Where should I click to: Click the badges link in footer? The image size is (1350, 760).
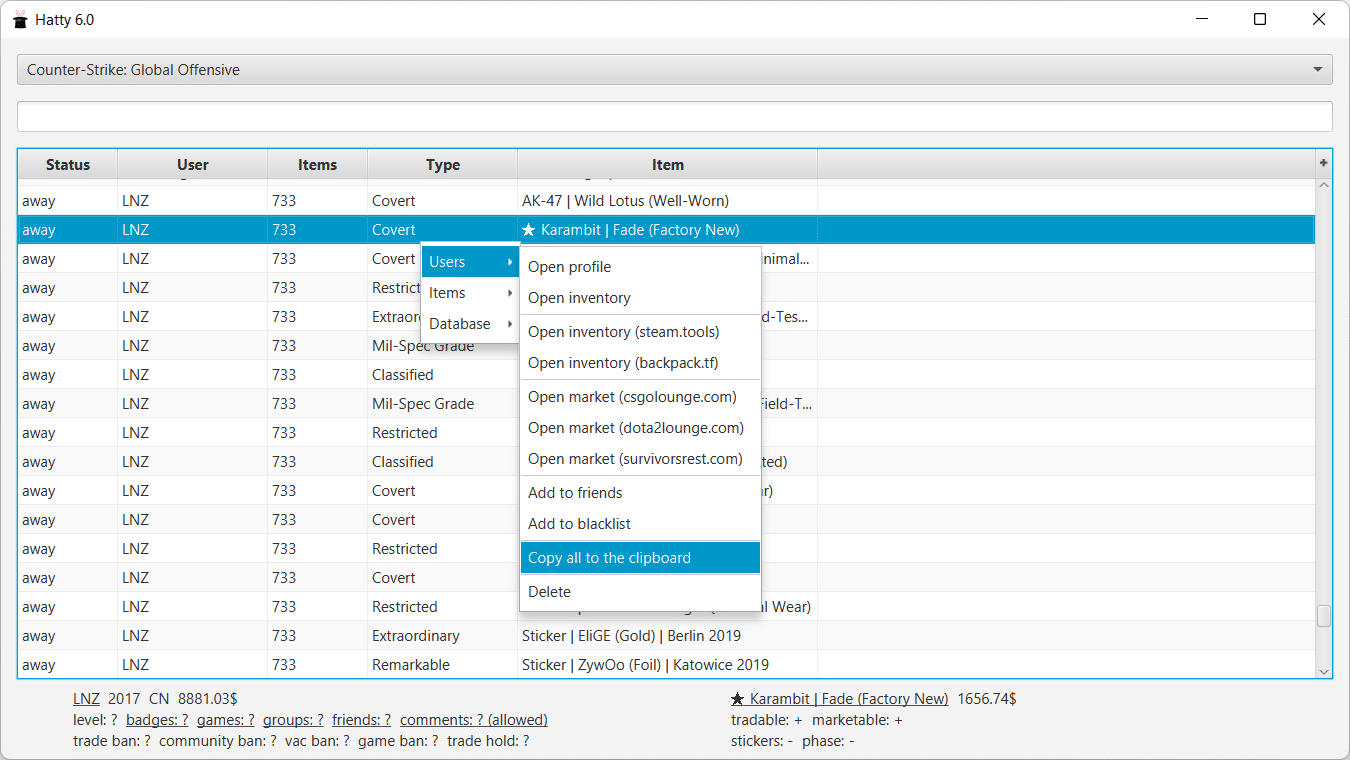(156, 720)
